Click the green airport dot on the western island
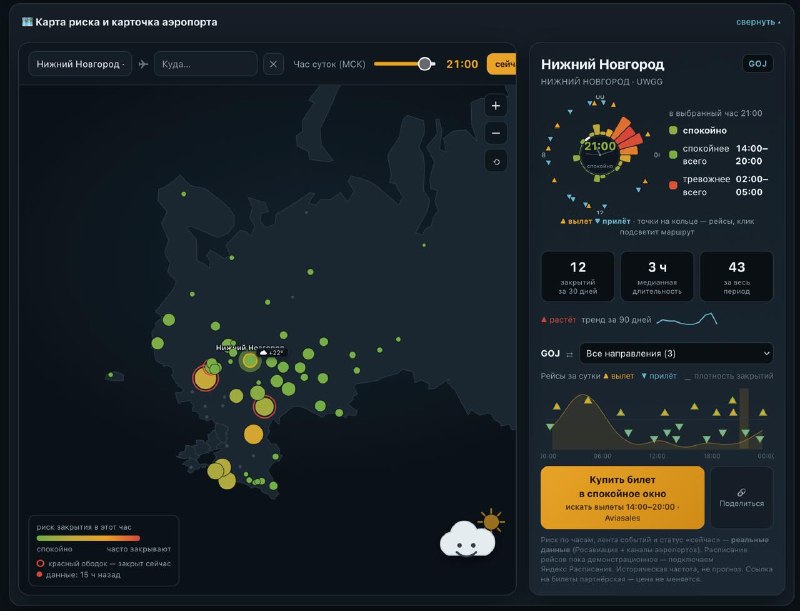Image resolution: width=800 pixels, height=611 pixels. pyautogui.click(x=111, y=375)
